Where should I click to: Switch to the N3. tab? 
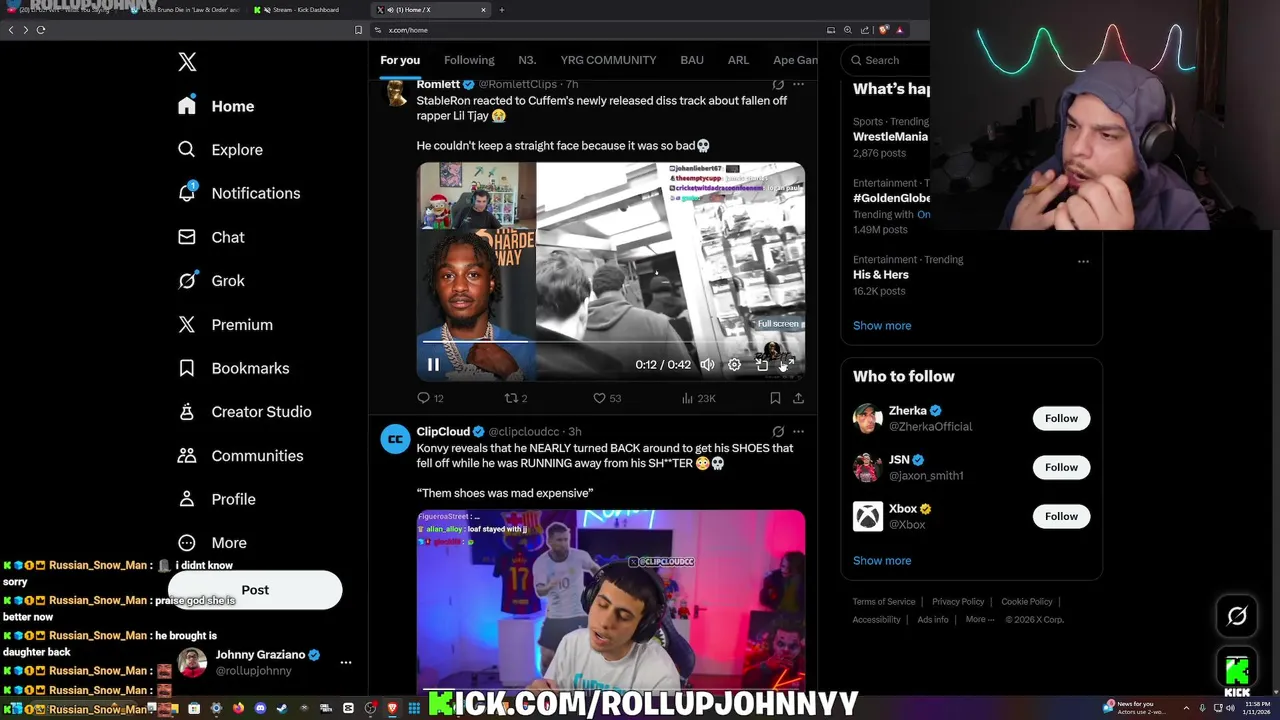(527, 60)
